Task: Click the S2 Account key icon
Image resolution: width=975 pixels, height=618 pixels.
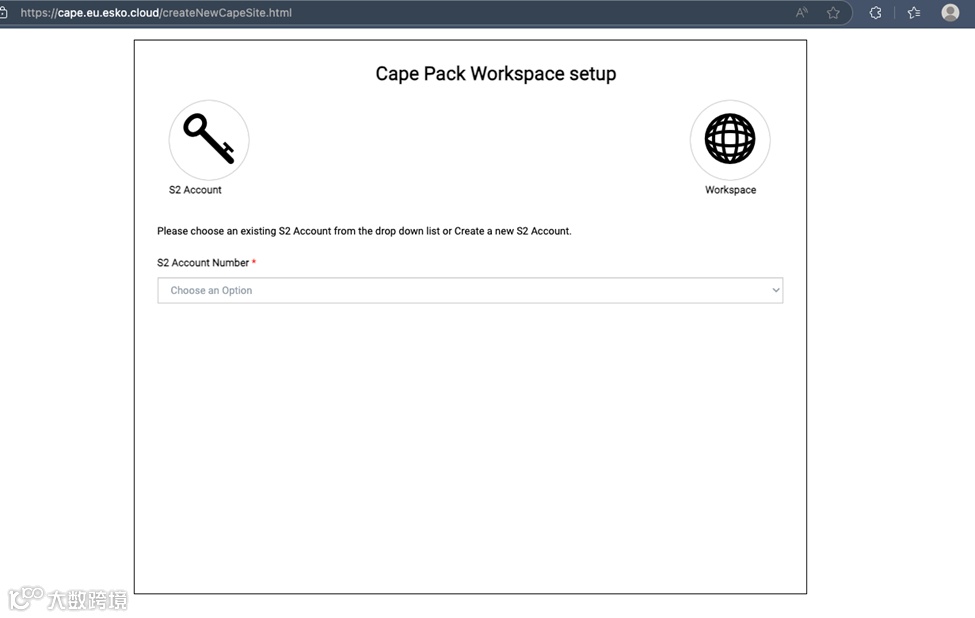Action: click(x=209, y=140)
